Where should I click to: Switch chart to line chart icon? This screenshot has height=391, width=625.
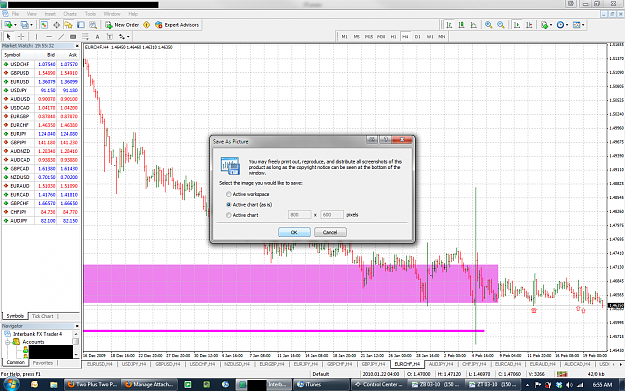click(x=474, y=25)
